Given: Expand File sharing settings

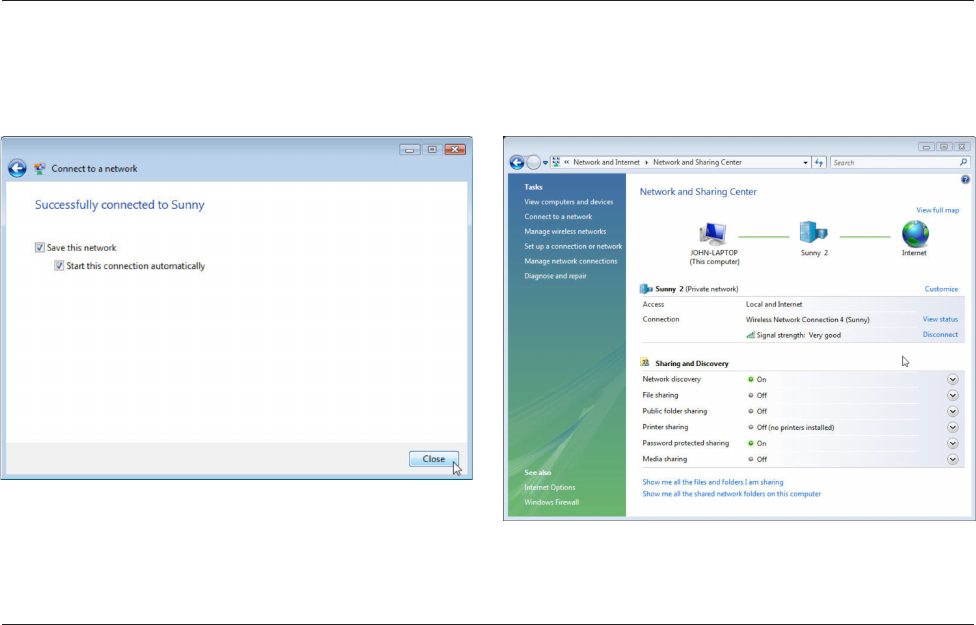Looking at the screenshot, I should (952, 395).
